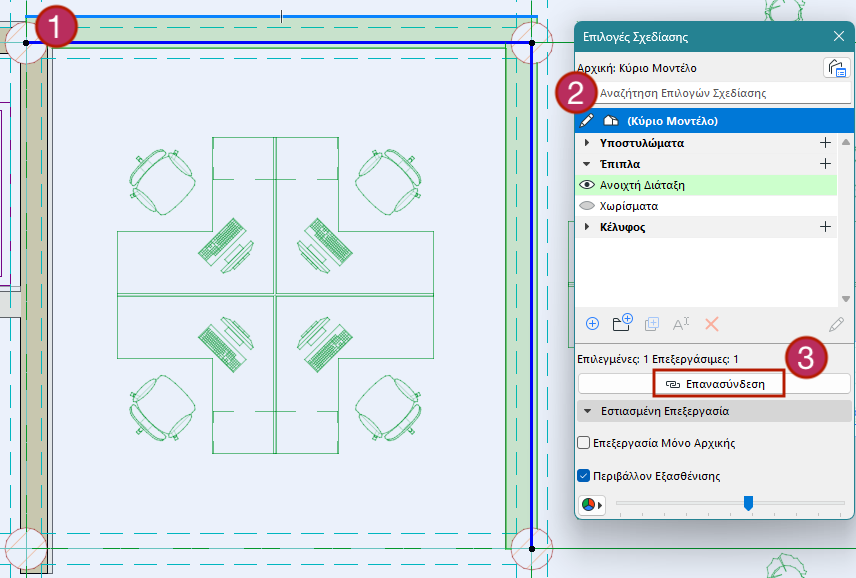Add option to Έπιπλα set via plus
Image resolution: width=856 pixels, height=578 pixels.
pos(825,164)
